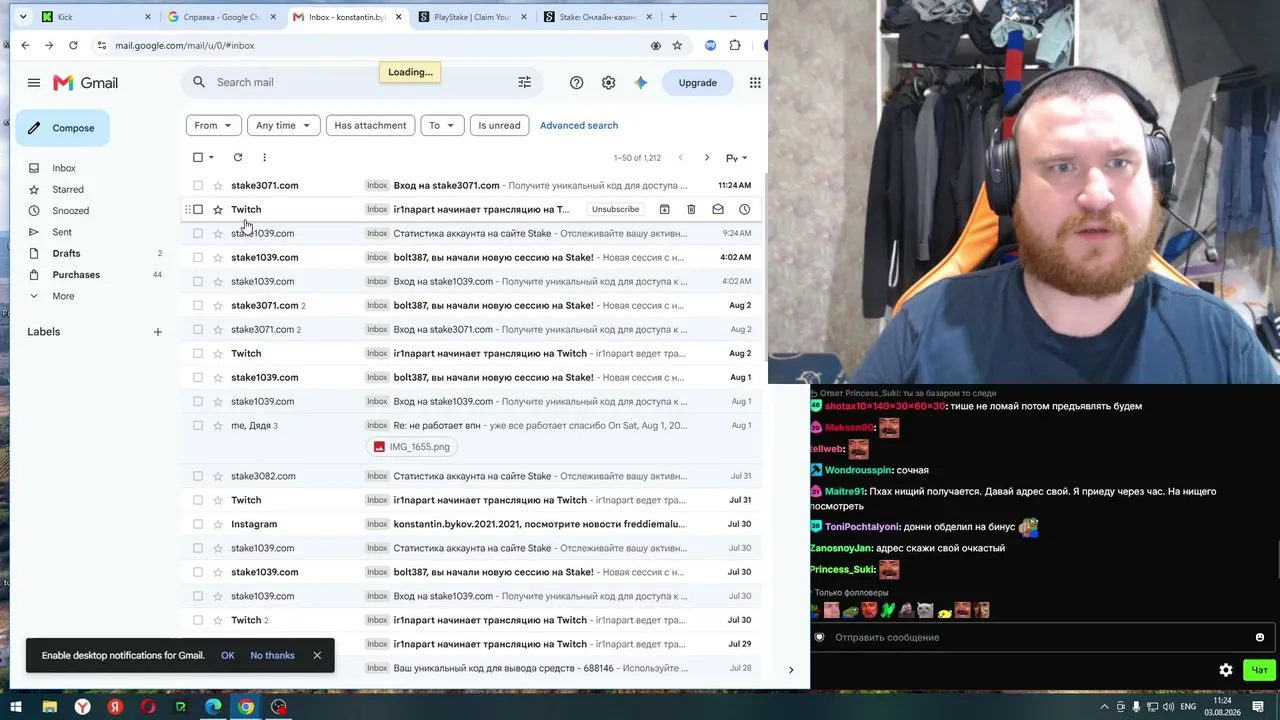The width and height of the screenshot is (1280, 720).
Task: Open the More options three-dot menu above the list
Action: [x=264, y=157]
